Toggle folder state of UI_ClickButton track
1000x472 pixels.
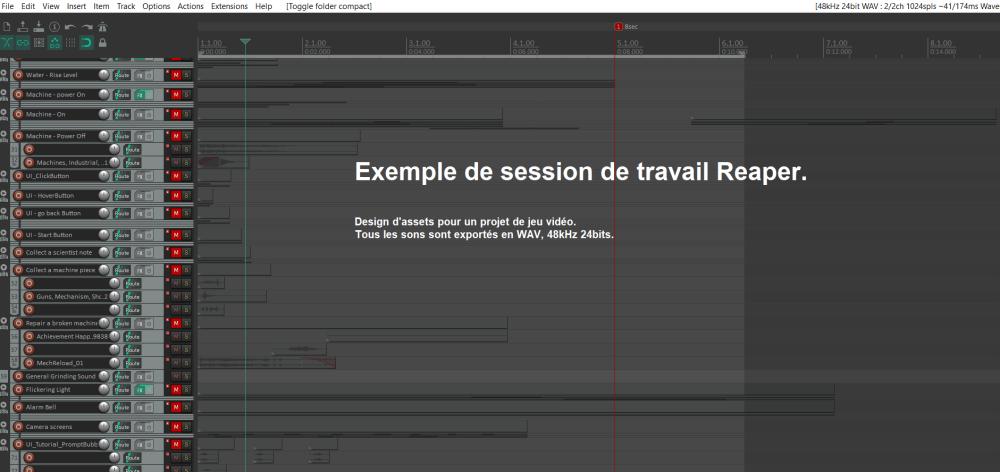click(4, 174)
